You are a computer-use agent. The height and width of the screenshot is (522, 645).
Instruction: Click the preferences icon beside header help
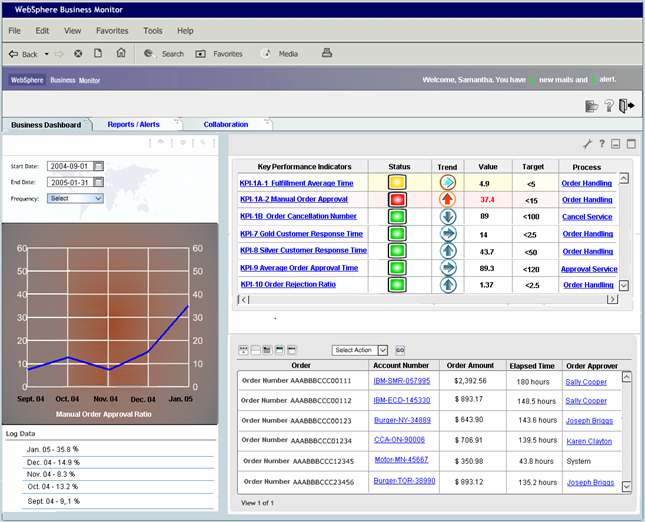[591, 106]
